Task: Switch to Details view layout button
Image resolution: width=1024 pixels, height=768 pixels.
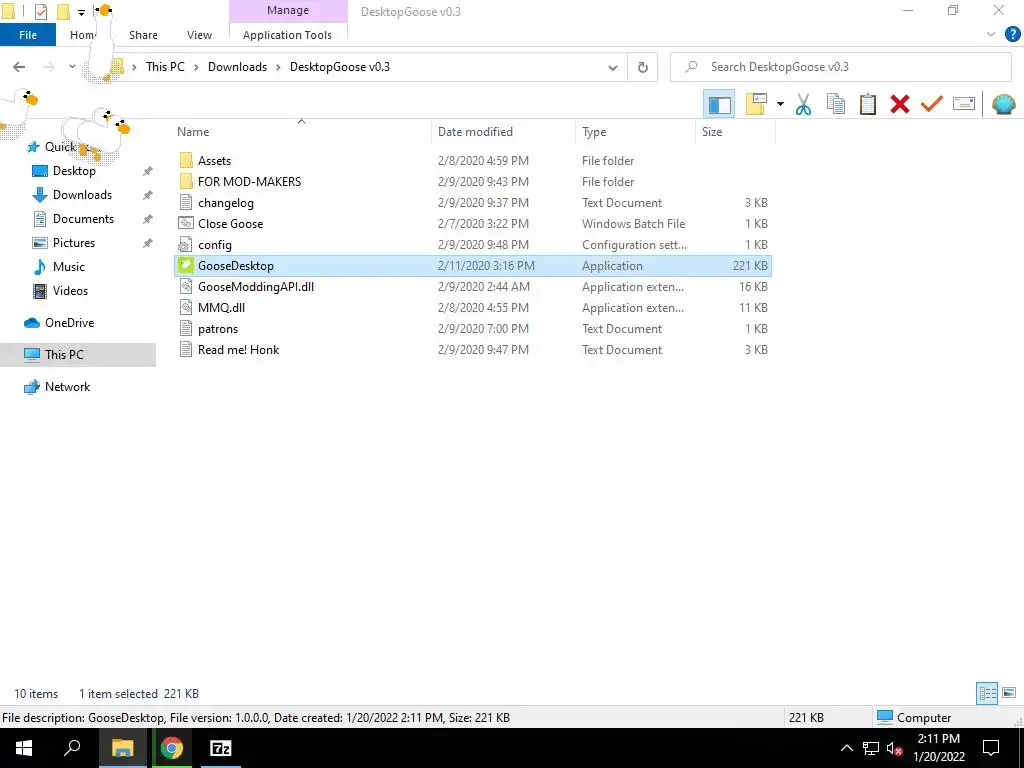Action: click(987, 694)
